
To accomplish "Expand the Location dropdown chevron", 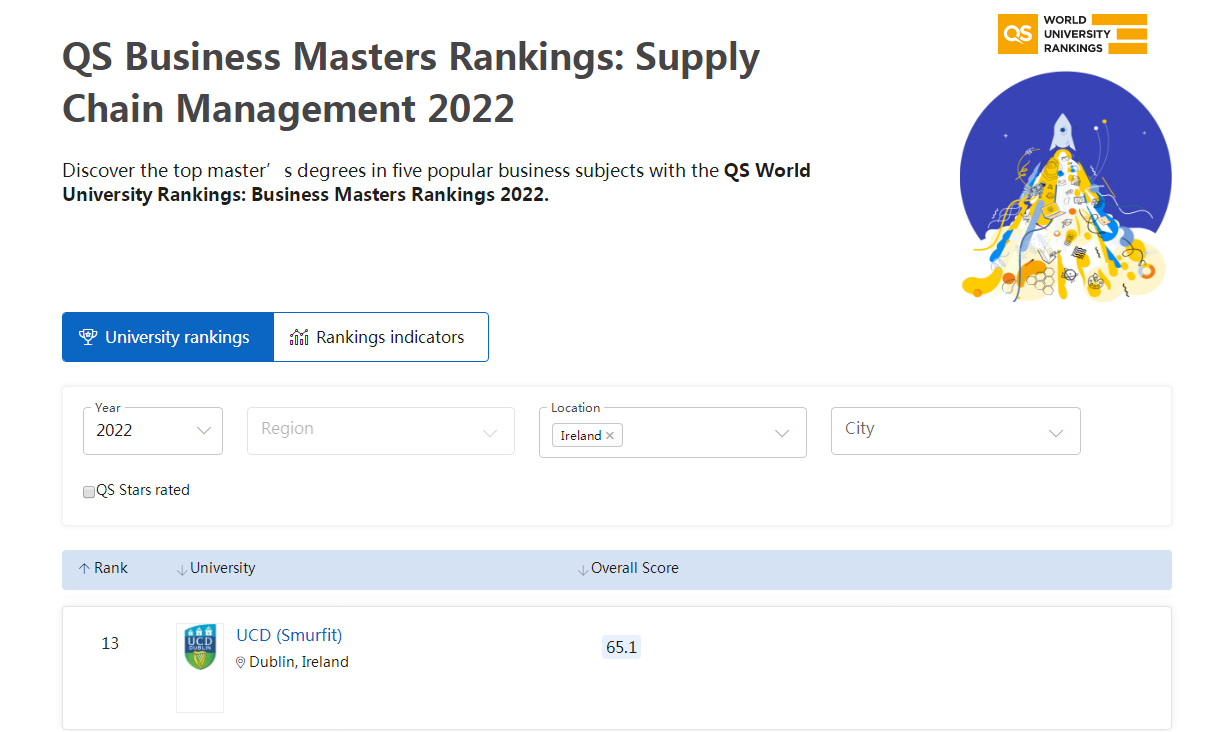I will [782, 433].
